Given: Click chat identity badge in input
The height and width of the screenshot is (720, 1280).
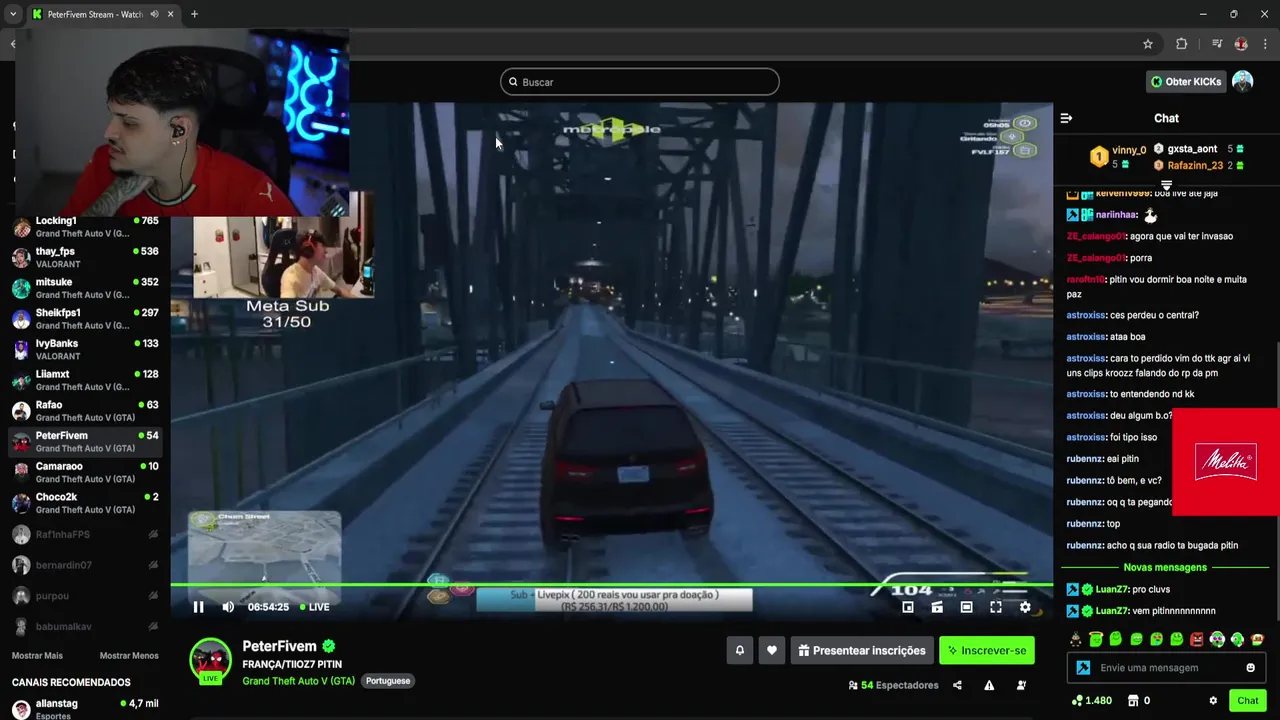Looking at the screenshot, I should point(1083,668).
